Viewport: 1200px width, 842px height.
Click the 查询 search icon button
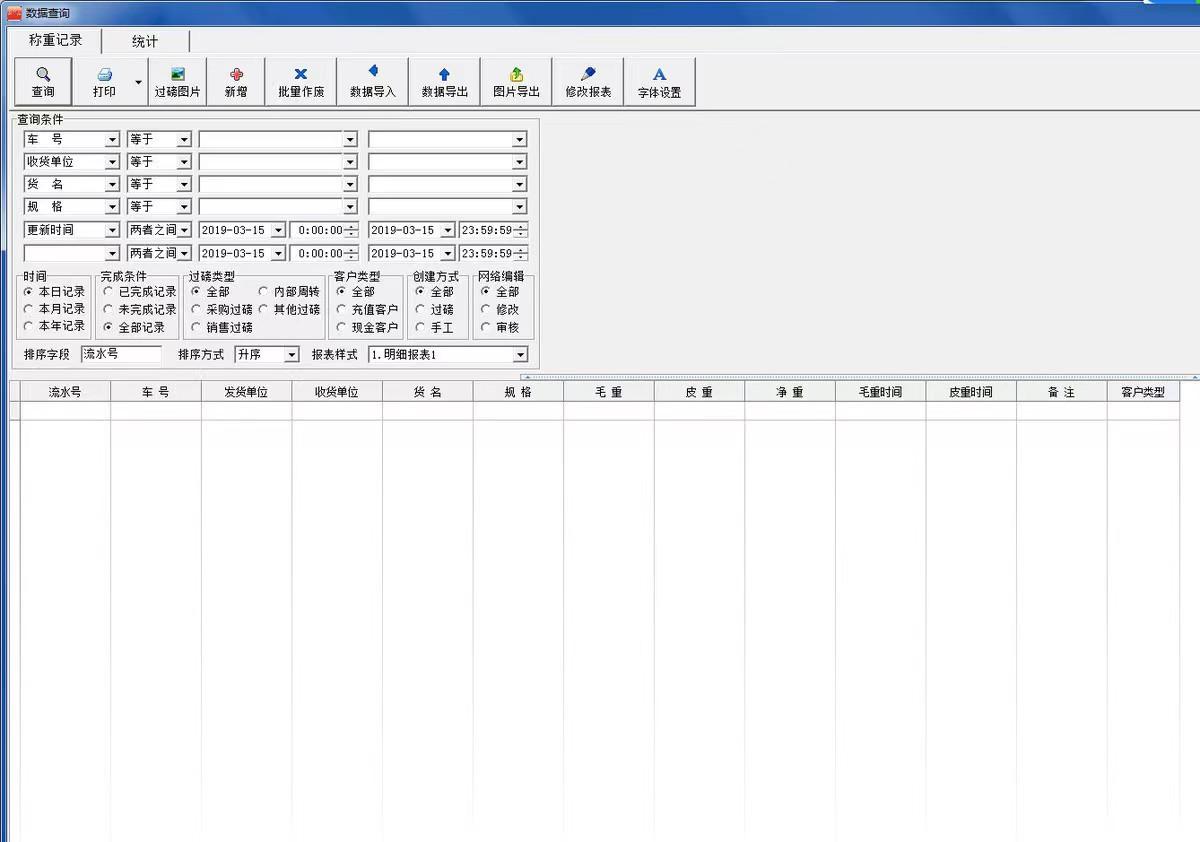click(x=43, y=82)
